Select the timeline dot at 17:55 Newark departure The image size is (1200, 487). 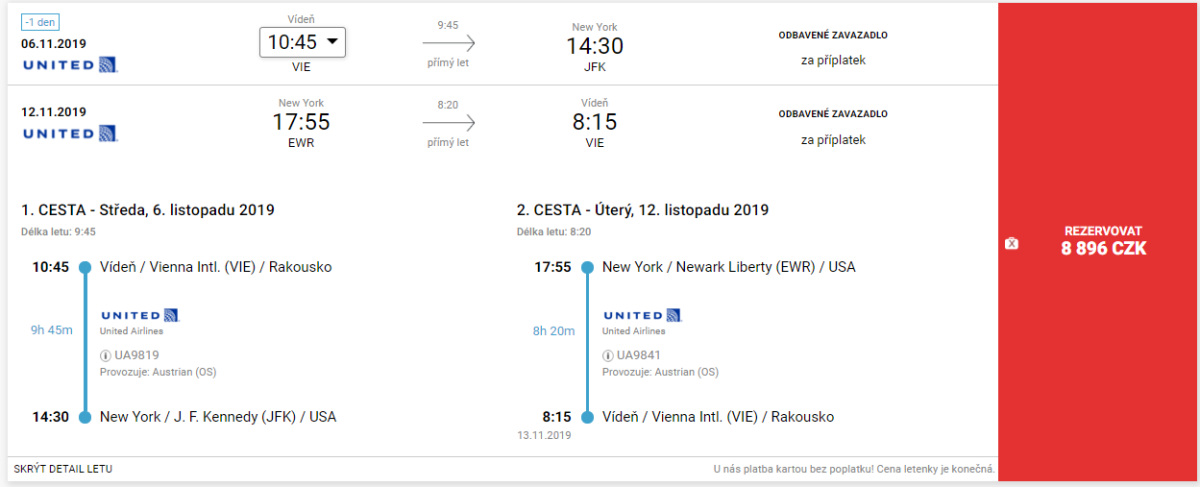[x=588, y=267]
